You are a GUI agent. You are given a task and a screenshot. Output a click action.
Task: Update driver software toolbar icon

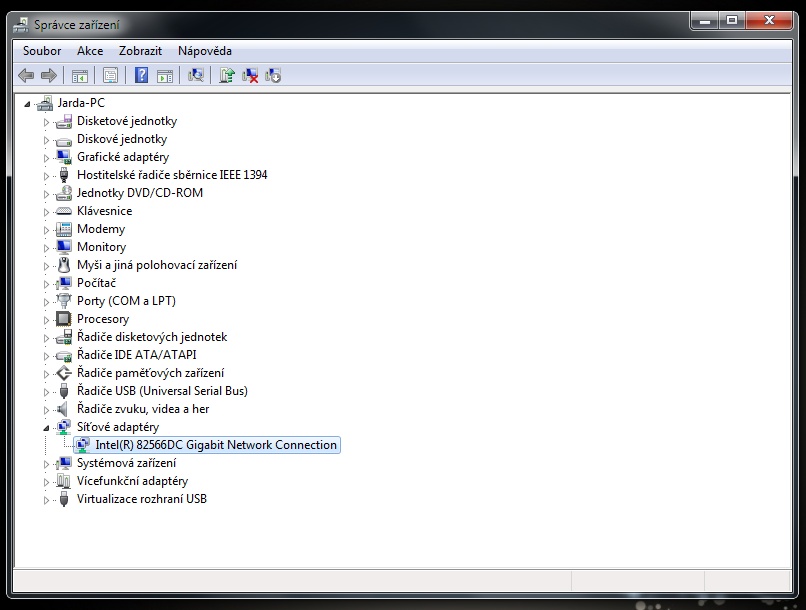[227, 75]
